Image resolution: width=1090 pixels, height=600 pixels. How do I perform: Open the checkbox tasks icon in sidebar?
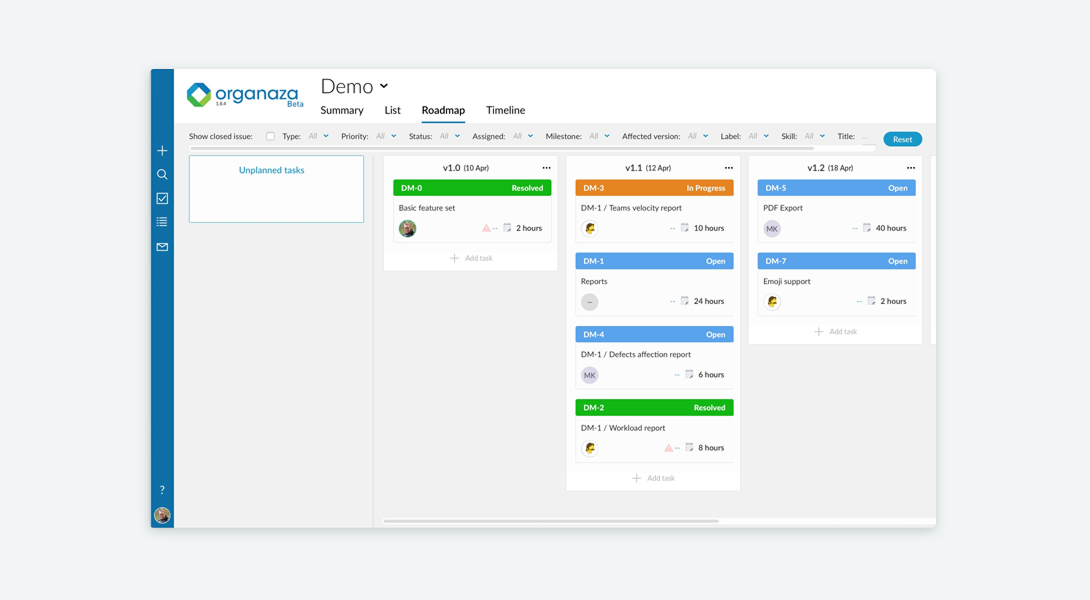162,198
